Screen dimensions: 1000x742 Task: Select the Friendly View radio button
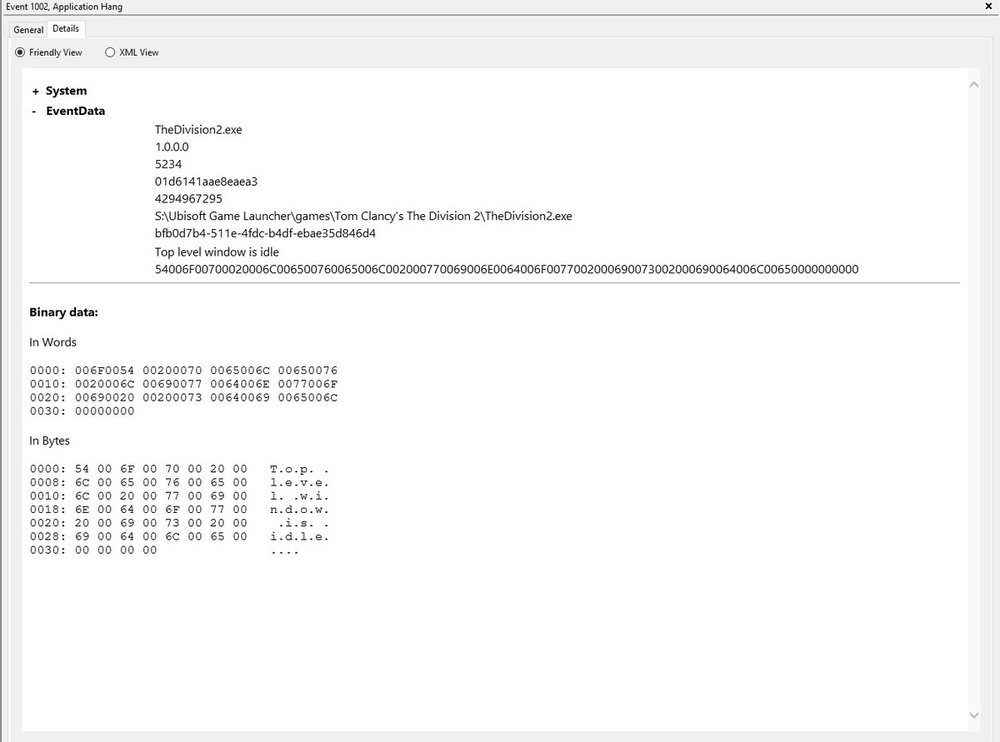20,52
